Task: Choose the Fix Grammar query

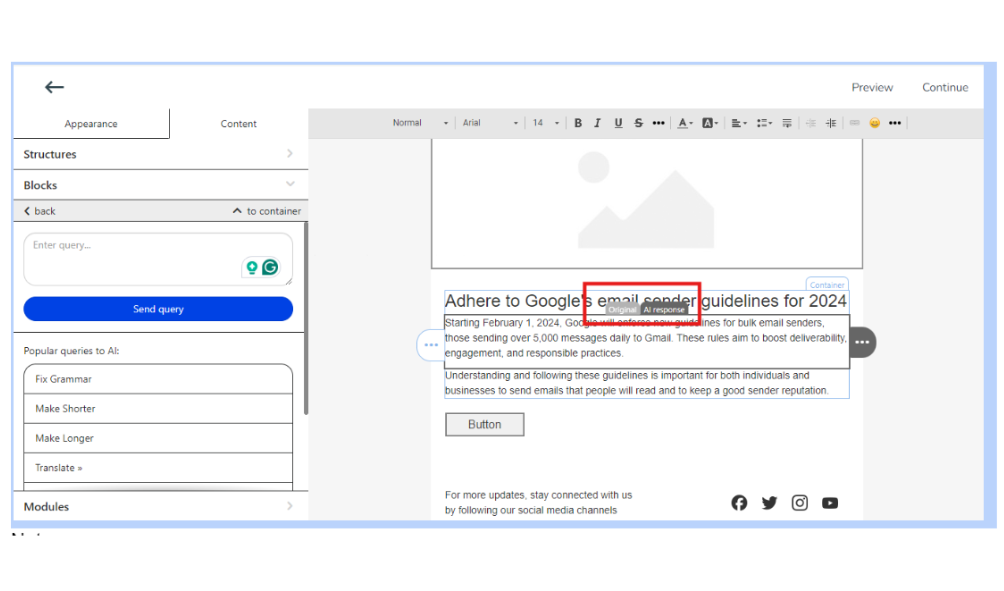Action: (x=158, y=379)
